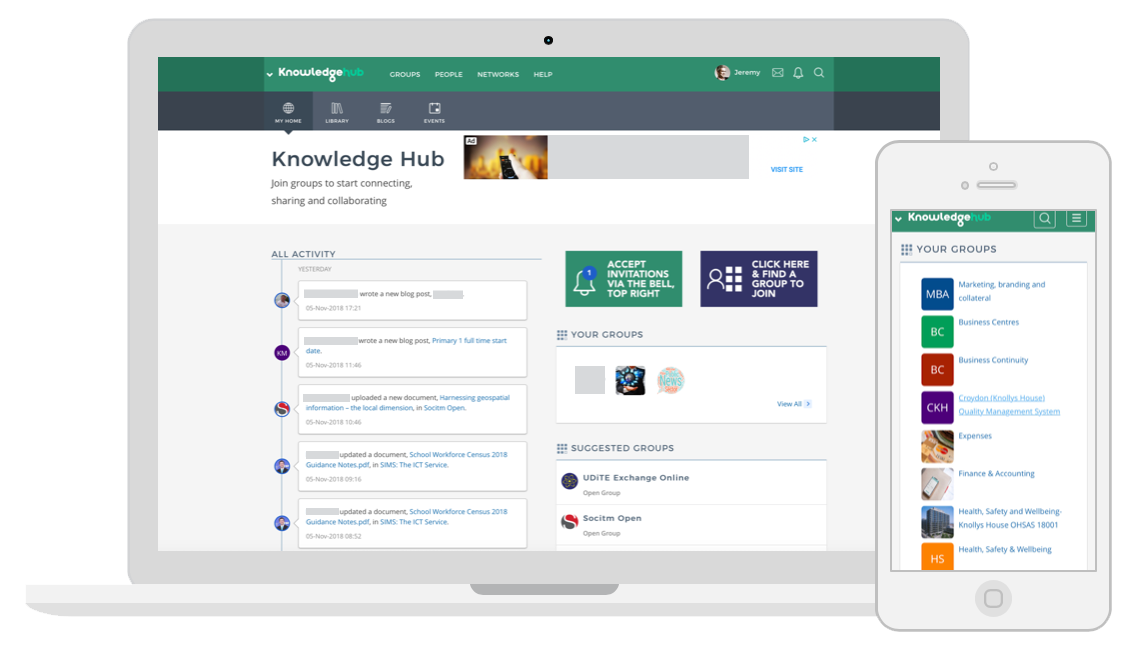Open the messages envelope icon in laptop header
Screen dimensions: 1142x660
(x=778, y=73)
